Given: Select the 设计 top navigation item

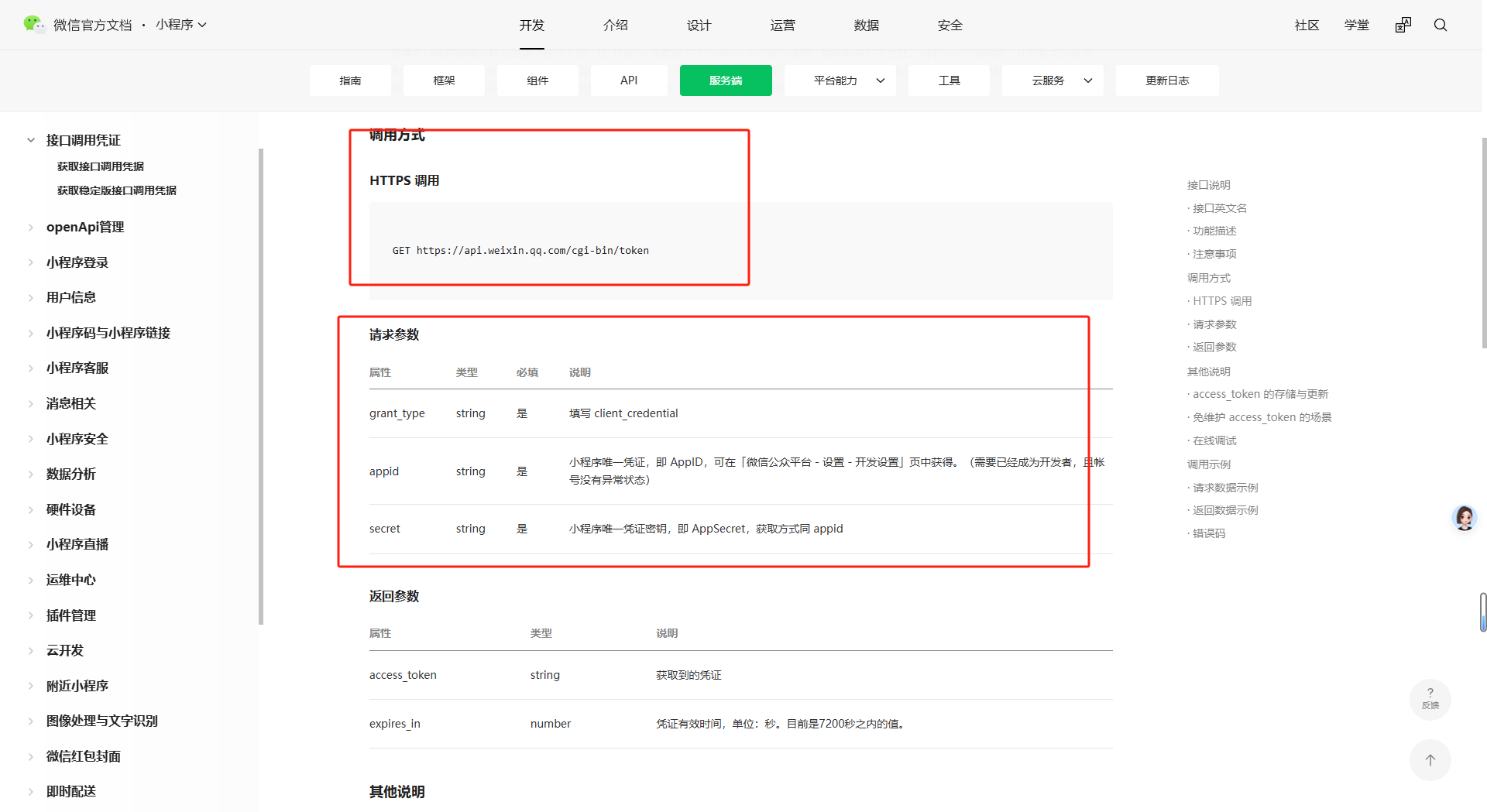Looking at the screenshot, I should pos(699,26).
